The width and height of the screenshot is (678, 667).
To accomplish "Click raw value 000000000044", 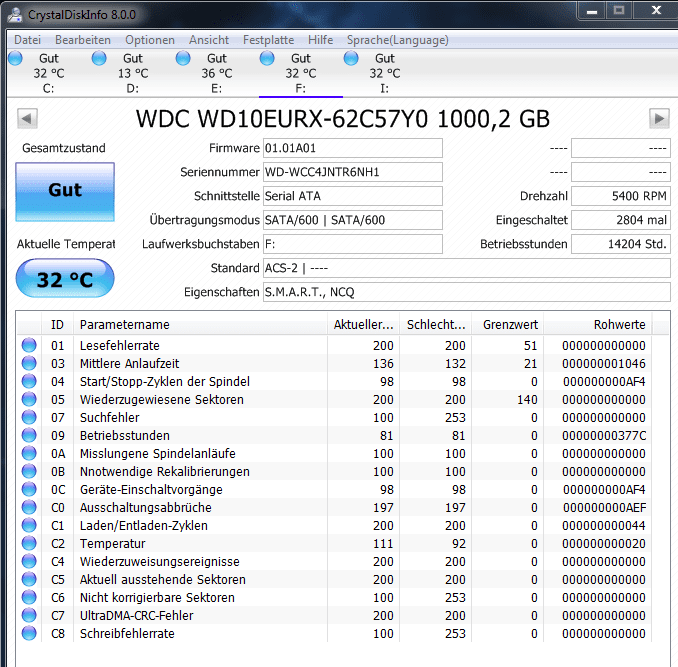I will pyautogui.click(x=604, y=526).
